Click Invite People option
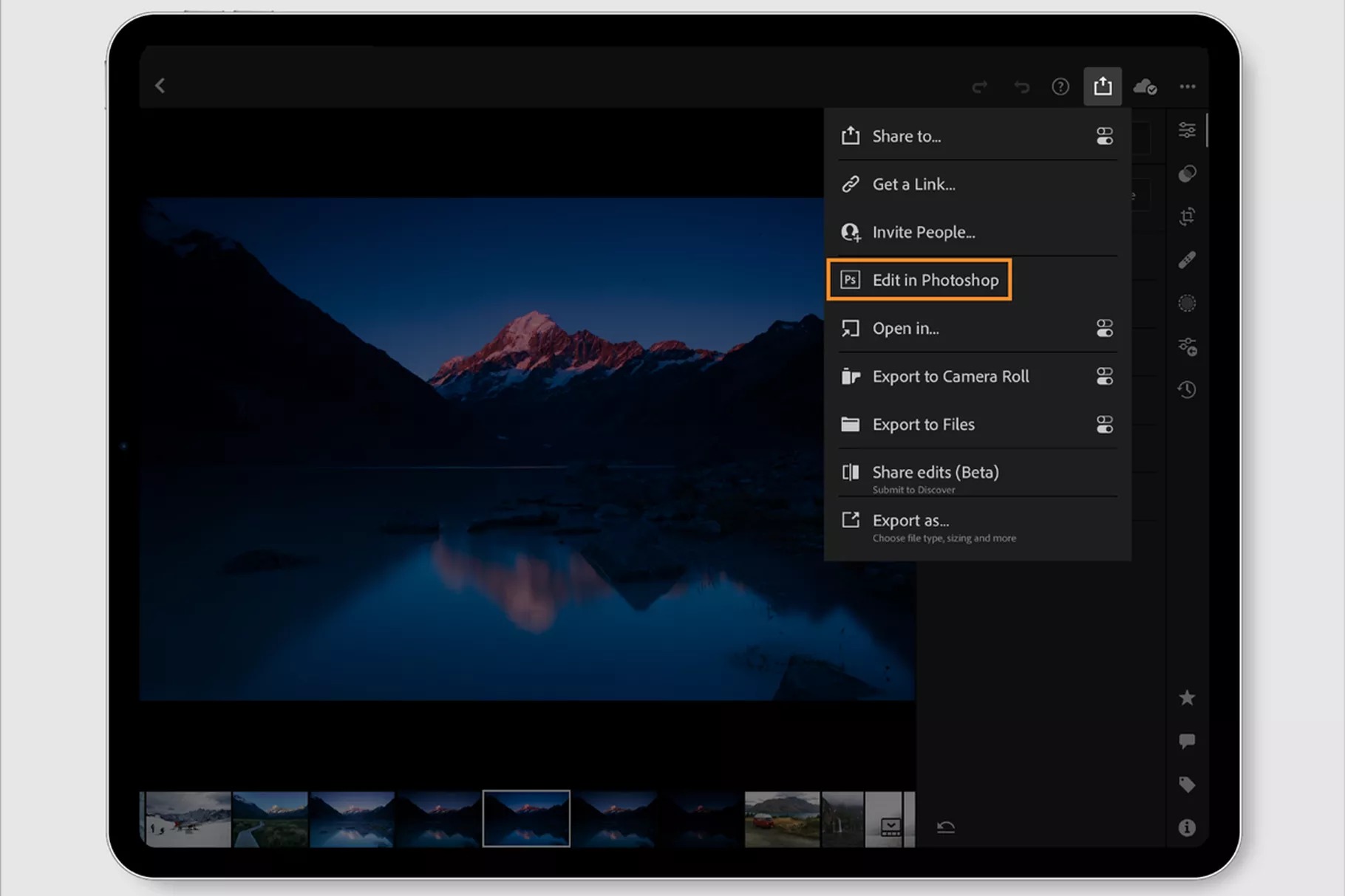Viewport: 1345px width, 896px height. [923, 232]
